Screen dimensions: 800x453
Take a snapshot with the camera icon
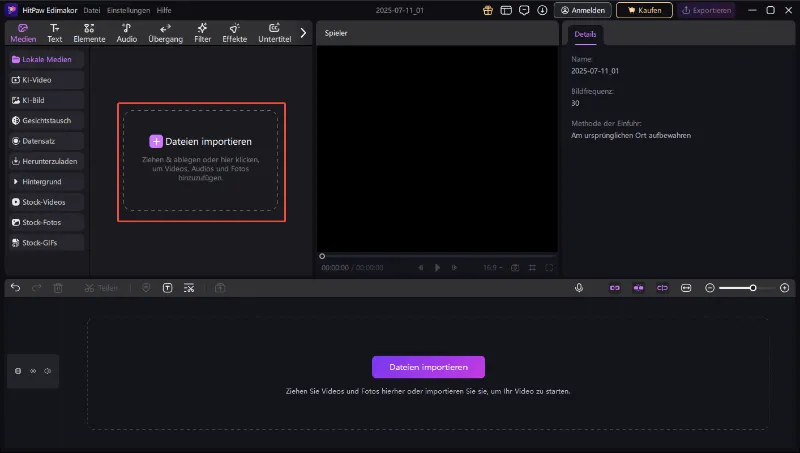tap(515, 268)
